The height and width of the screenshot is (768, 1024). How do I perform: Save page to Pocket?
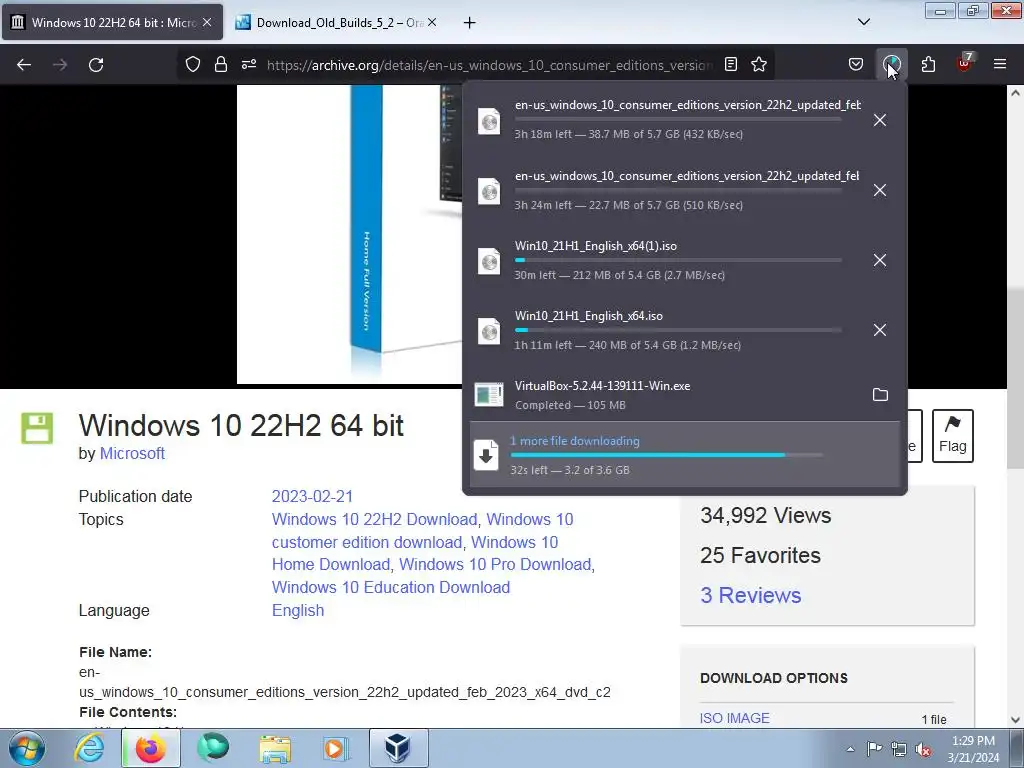coord(856,64)
